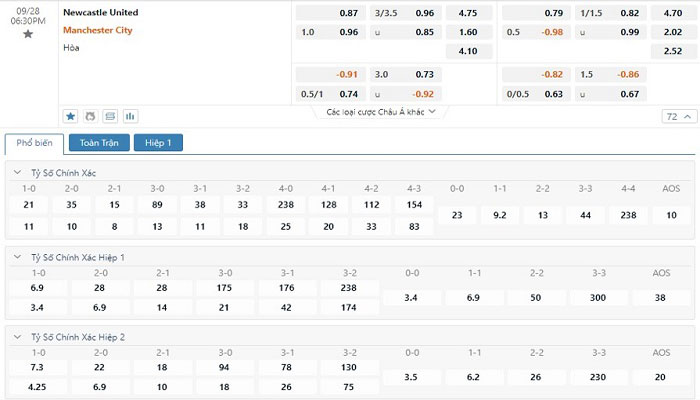Collapse the 72 markets counter button
Viewport: 700px width, 400px height.
676,117
